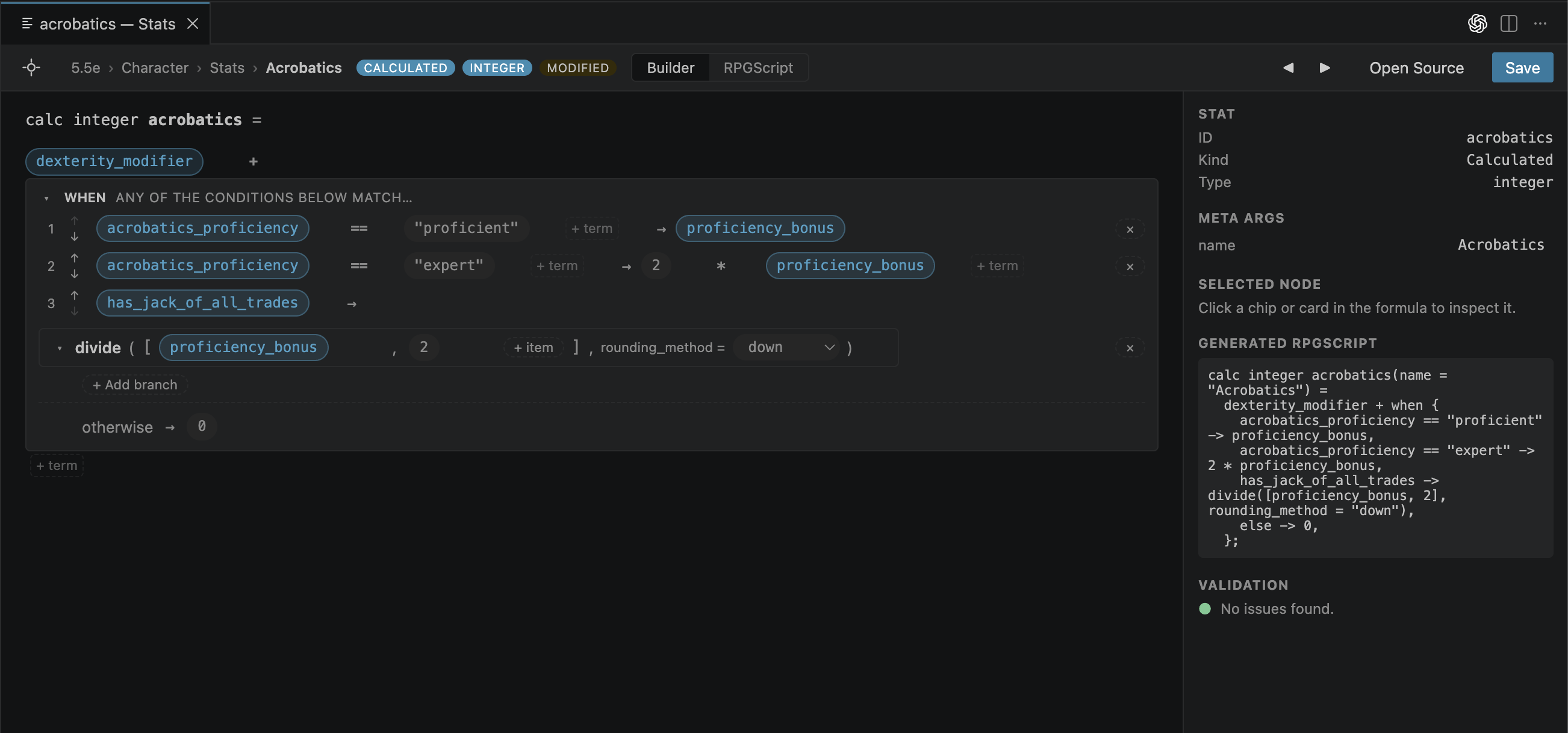Click the == operator in branch 2
The height and width of the screenshot is (733, 1568).
[x=358, y=266]
